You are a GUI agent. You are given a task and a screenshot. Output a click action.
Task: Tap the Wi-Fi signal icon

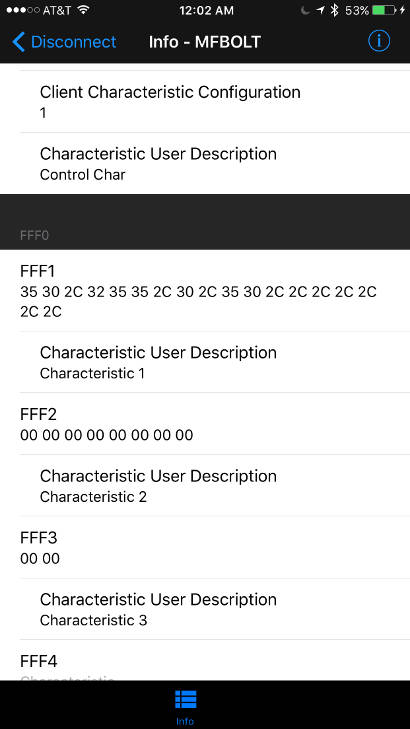tap(84, 10)
